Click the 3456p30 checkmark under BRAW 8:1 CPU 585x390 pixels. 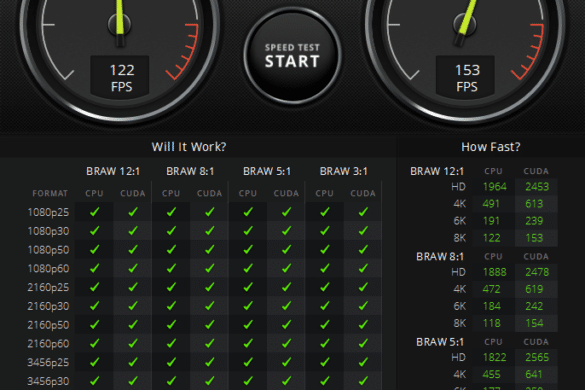tap(171, 381)
